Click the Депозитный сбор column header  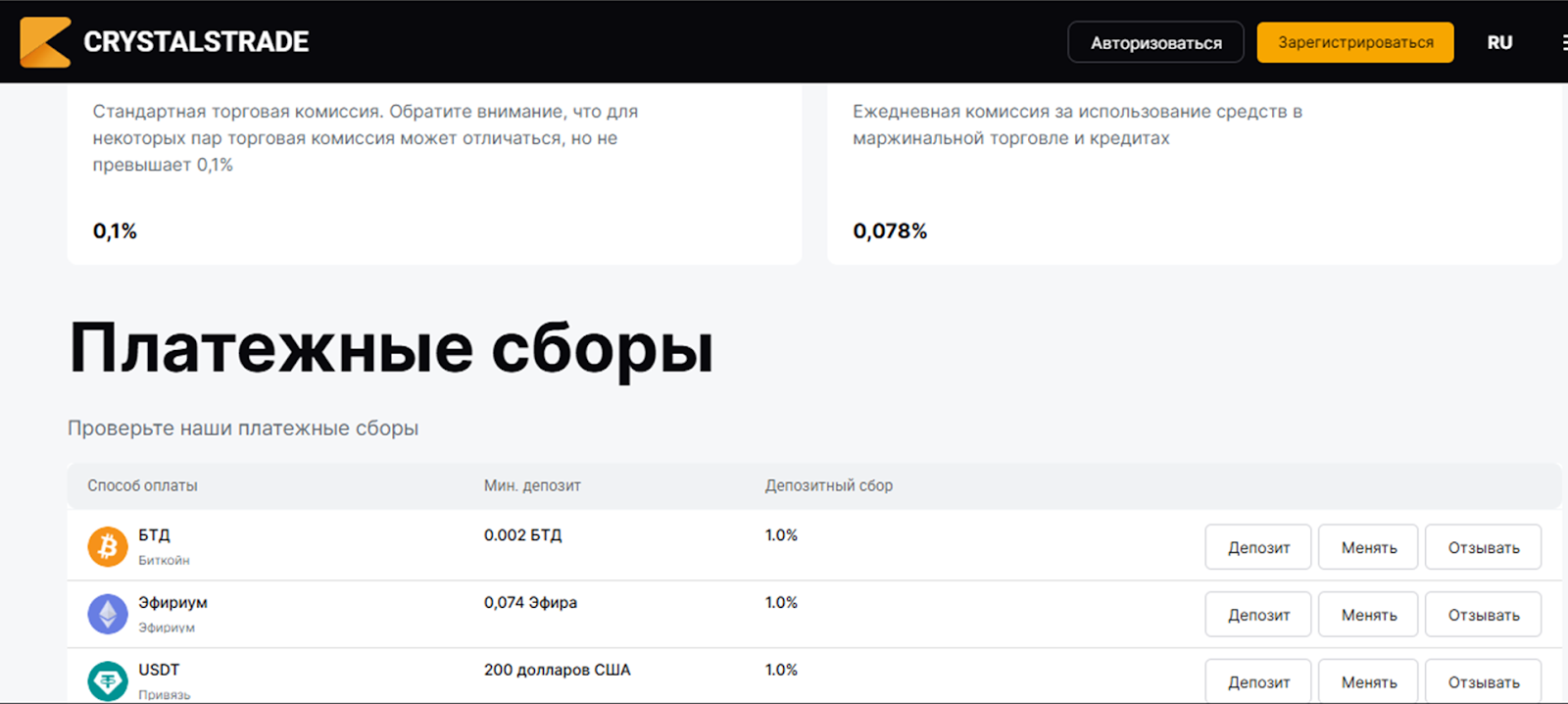(x=829, y=485)
